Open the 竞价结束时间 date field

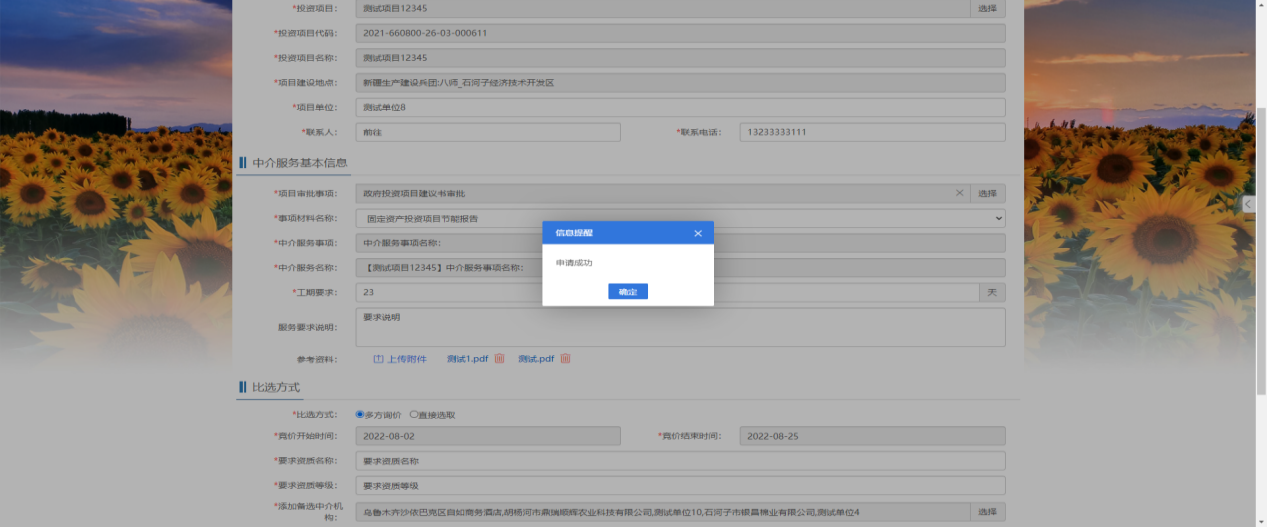point(872,436)
